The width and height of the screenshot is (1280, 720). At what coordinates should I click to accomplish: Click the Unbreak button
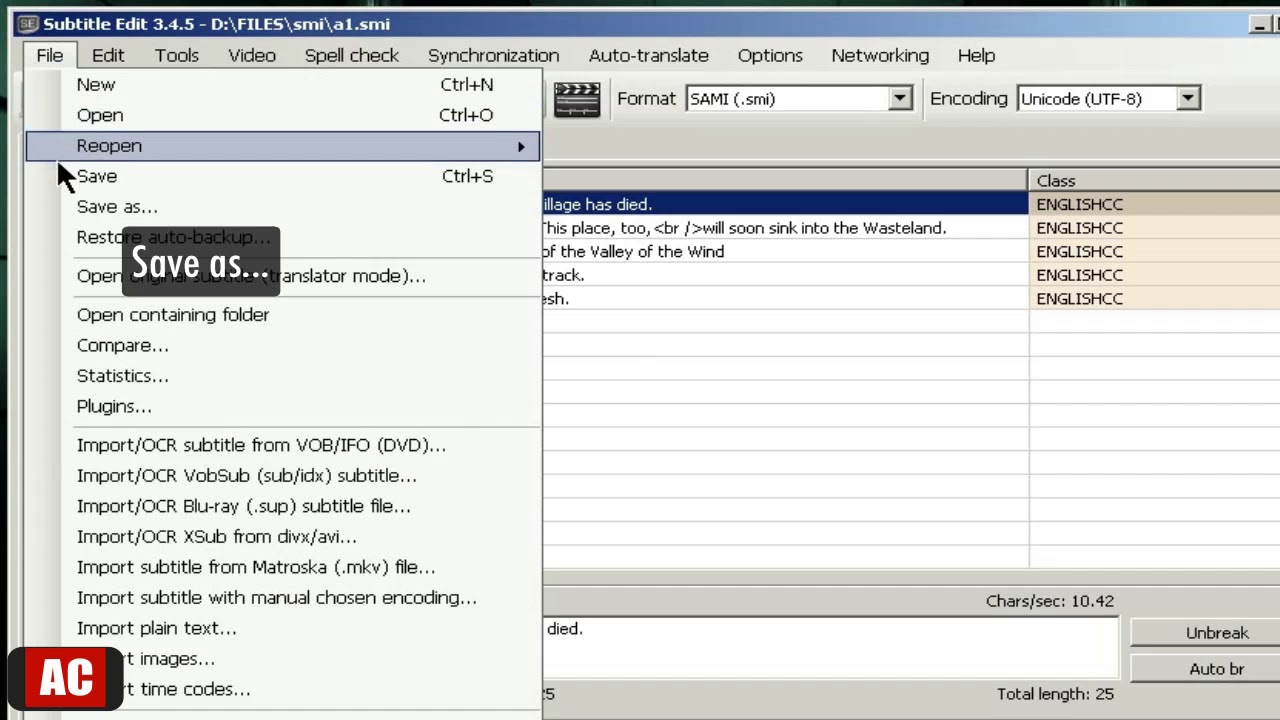tap(1205, 632)
